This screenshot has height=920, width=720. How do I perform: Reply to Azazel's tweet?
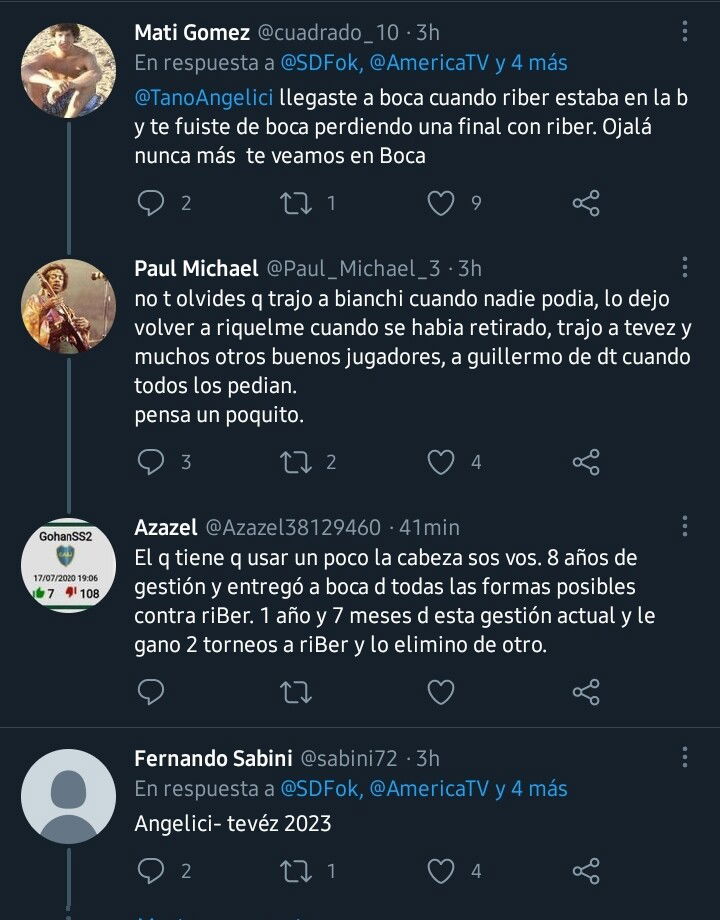point(150,691)
